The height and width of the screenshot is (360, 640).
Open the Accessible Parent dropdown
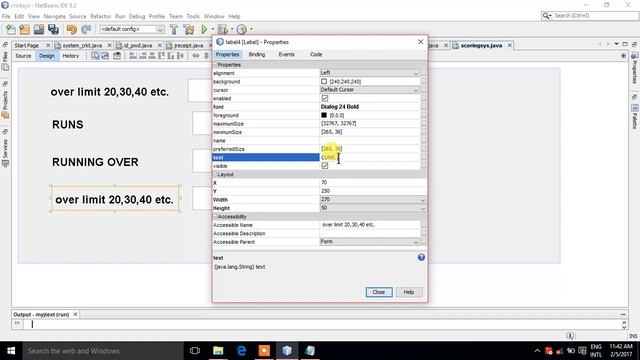pos(416,242)
